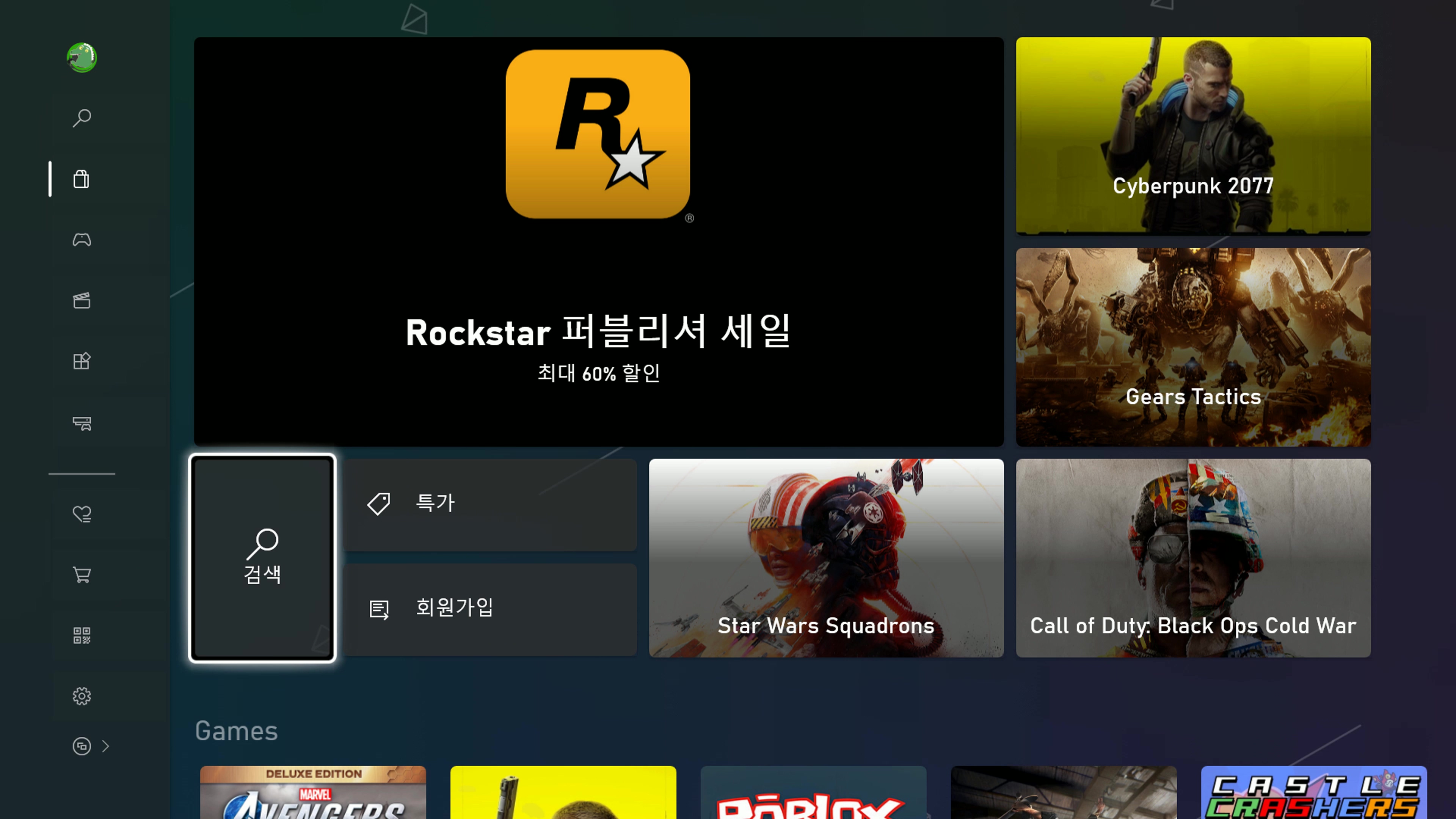Open the yellow Cyberpunk card in Games row
The image size is (1456, 819).
point(563,792)
